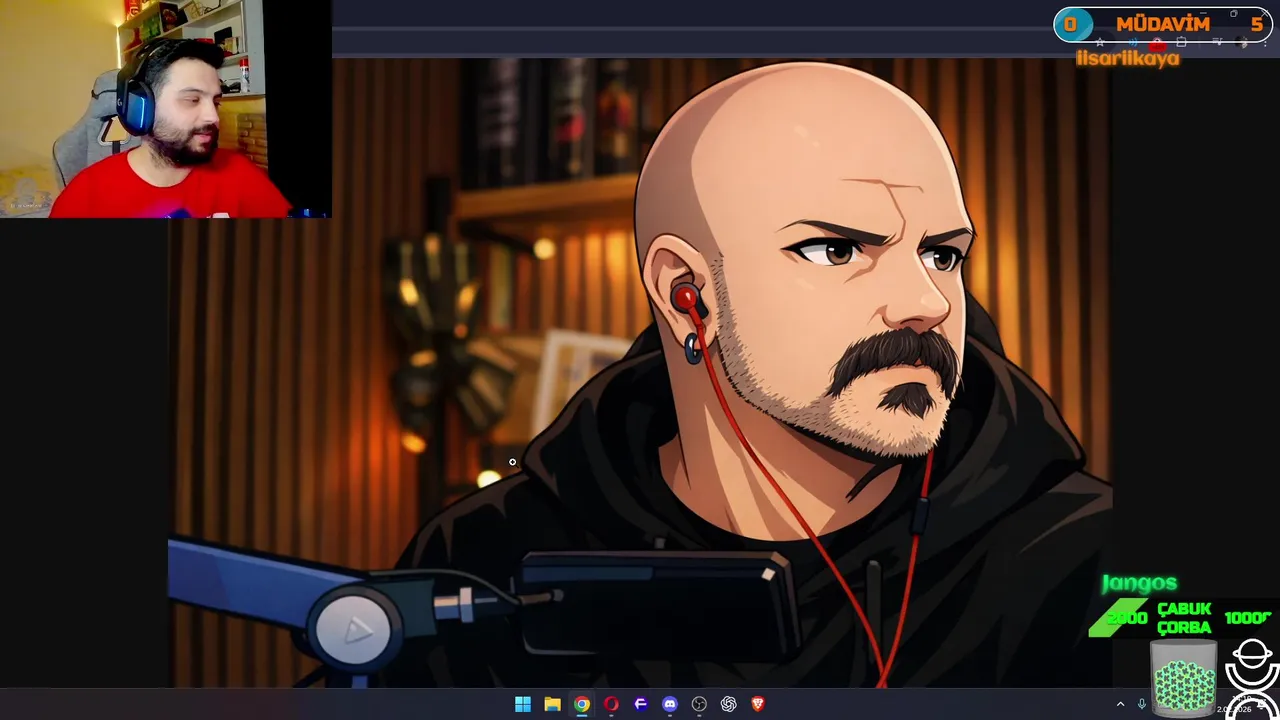Open the browser extensions puzzle icon
1280x720 pixels.
[x=1181, y=42]
